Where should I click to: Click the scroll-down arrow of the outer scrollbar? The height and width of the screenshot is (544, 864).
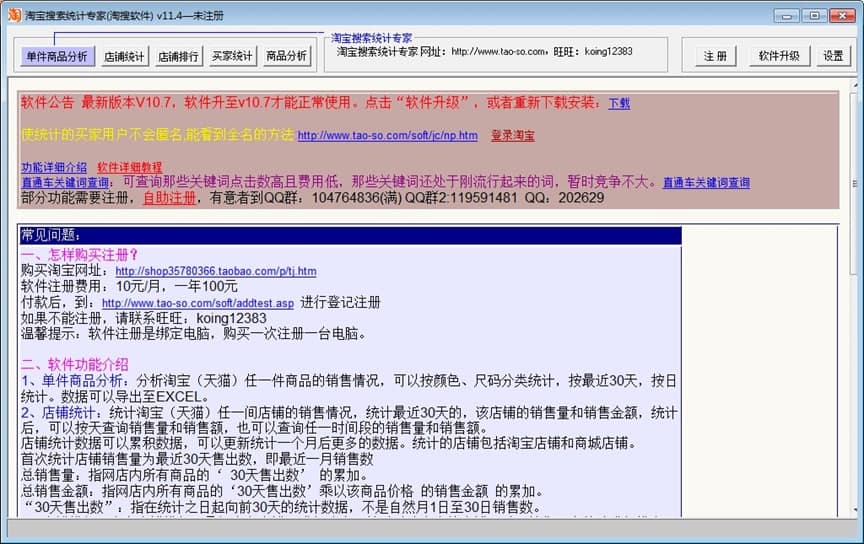(855, 510)
